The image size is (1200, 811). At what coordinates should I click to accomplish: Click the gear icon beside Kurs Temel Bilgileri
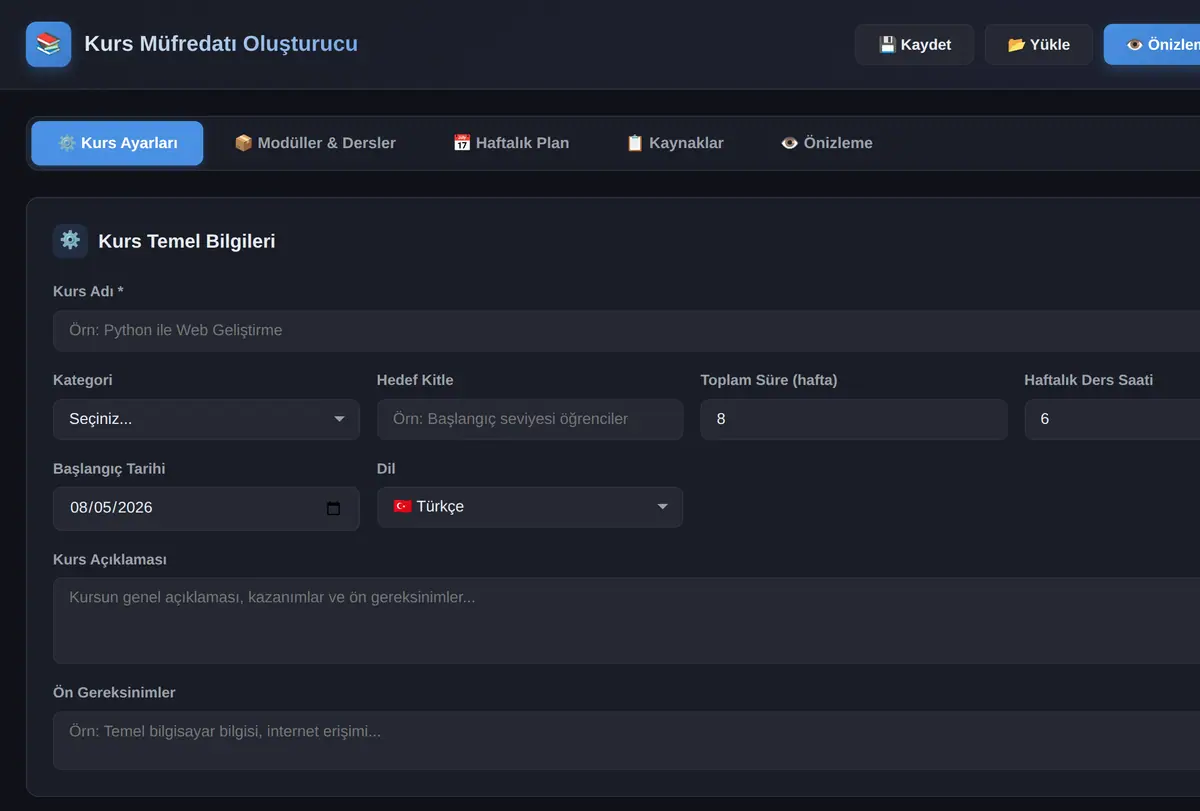click(70, 241)
